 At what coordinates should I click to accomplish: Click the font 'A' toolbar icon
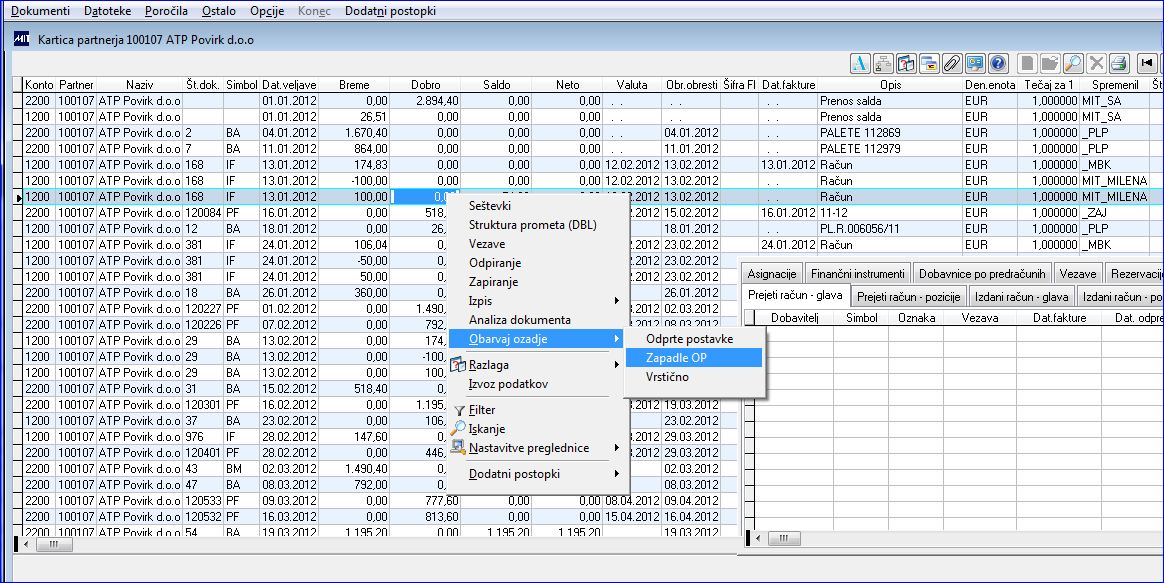click(x=860, y=63)
